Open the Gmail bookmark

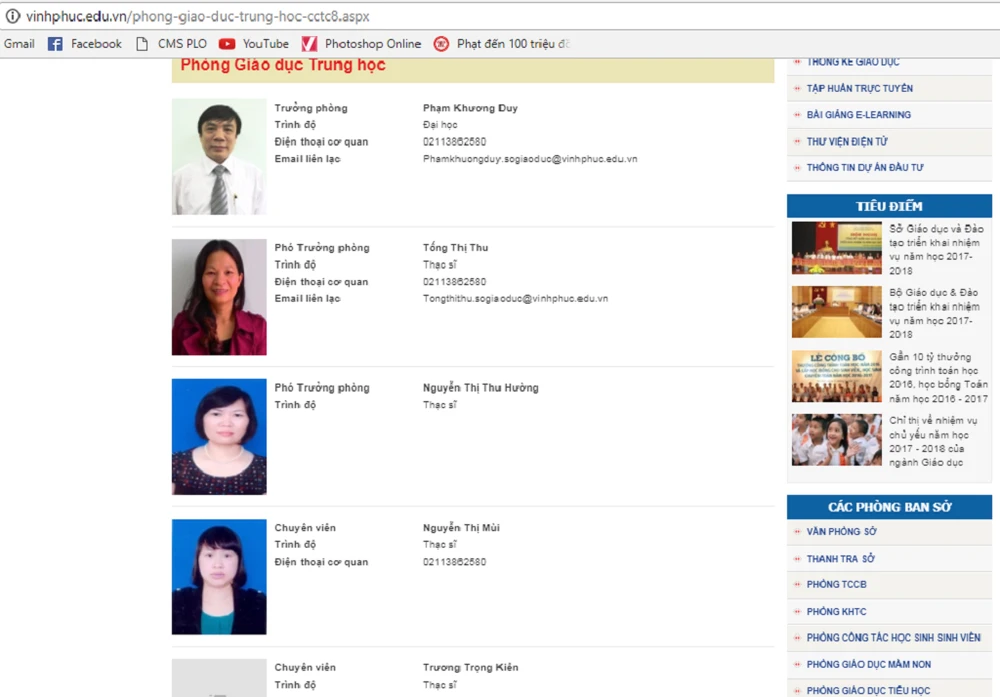tap(19, 44)
